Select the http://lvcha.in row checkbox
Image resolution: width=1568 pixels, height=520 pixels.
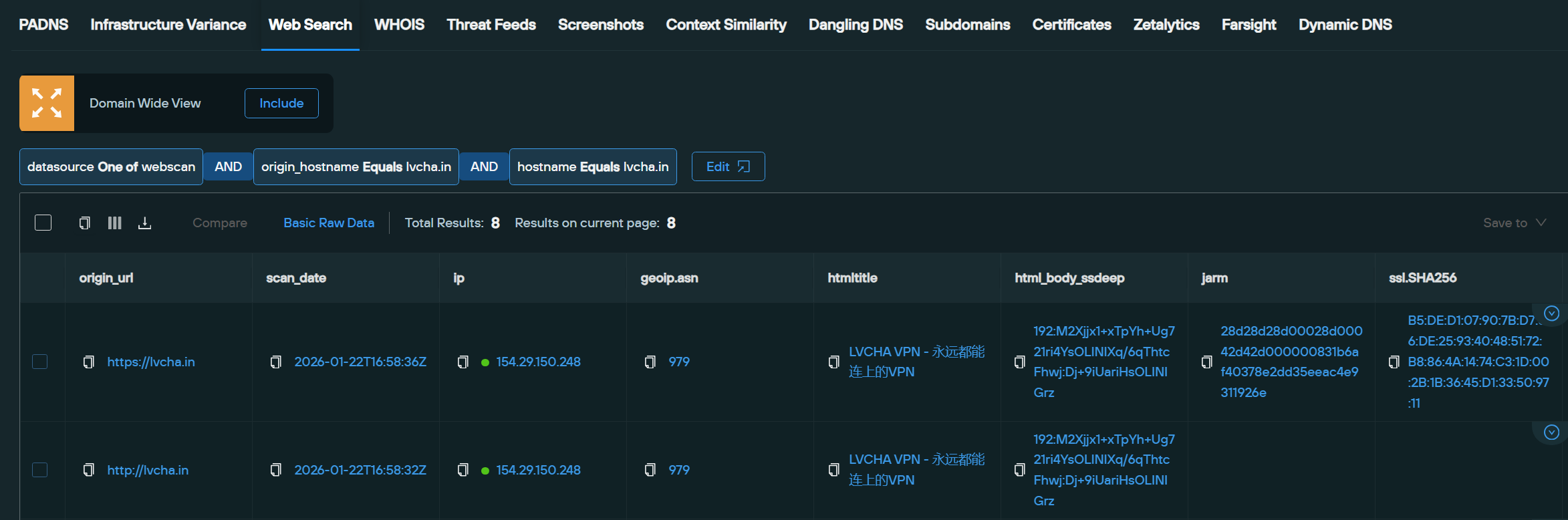[x=40, y=470]
